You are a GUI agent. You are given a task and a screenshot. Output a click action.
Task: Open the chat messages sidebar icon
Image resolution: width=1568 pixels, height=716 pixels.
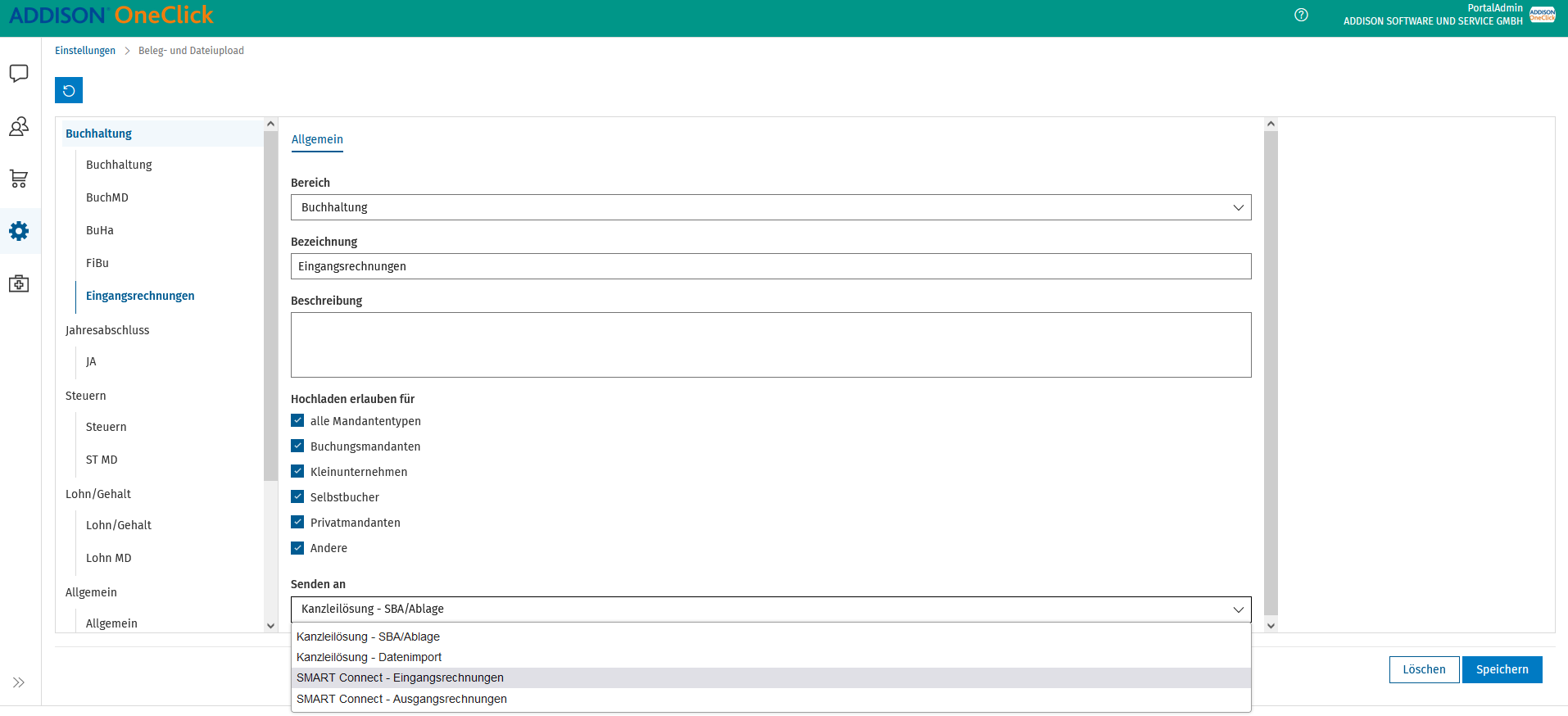[19, 74]
